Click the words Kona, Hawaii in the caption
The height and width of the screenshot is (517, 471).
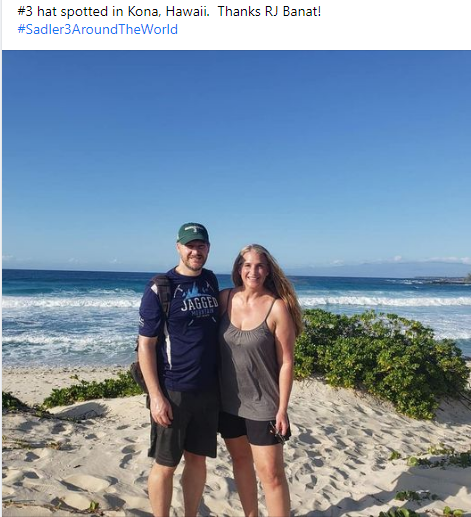(169, 11)
